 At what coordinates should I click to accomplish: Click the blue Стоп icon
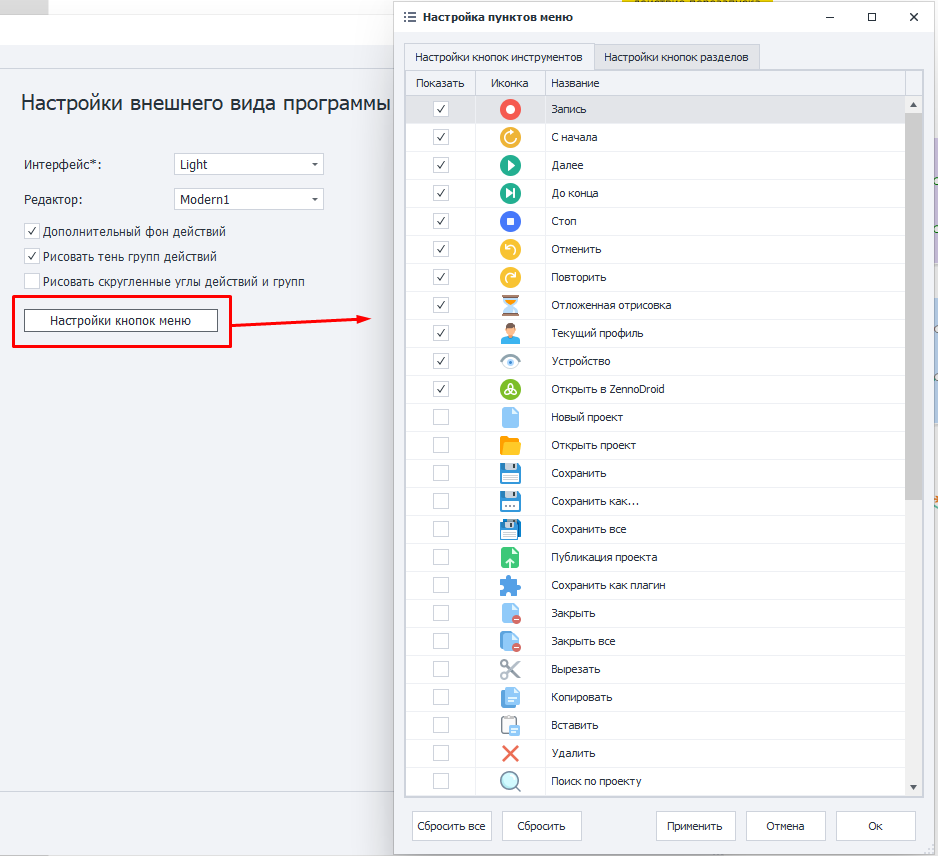tap(510, 221)
